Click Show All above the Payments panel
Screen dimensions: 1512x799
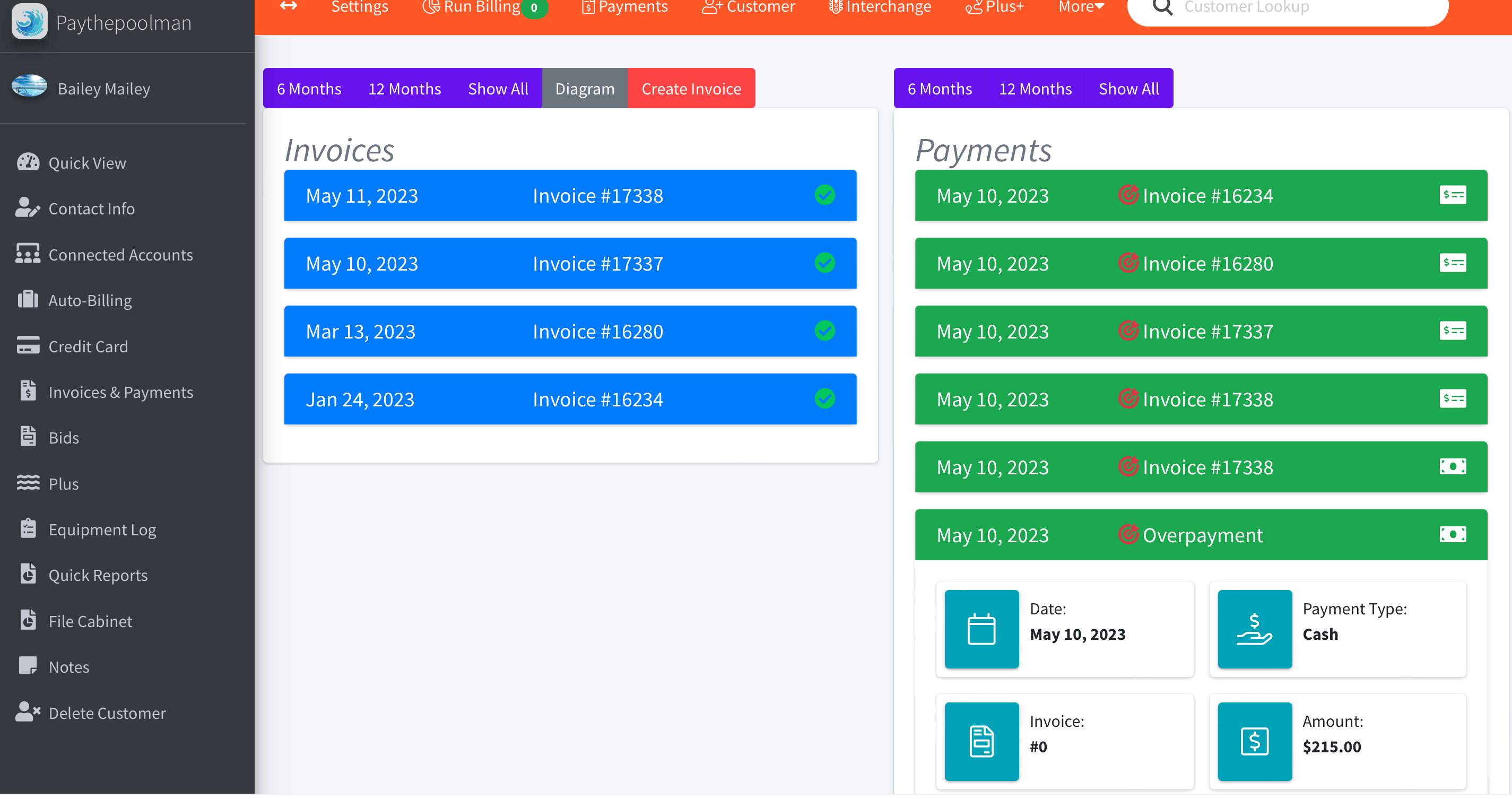point(1128,89)
